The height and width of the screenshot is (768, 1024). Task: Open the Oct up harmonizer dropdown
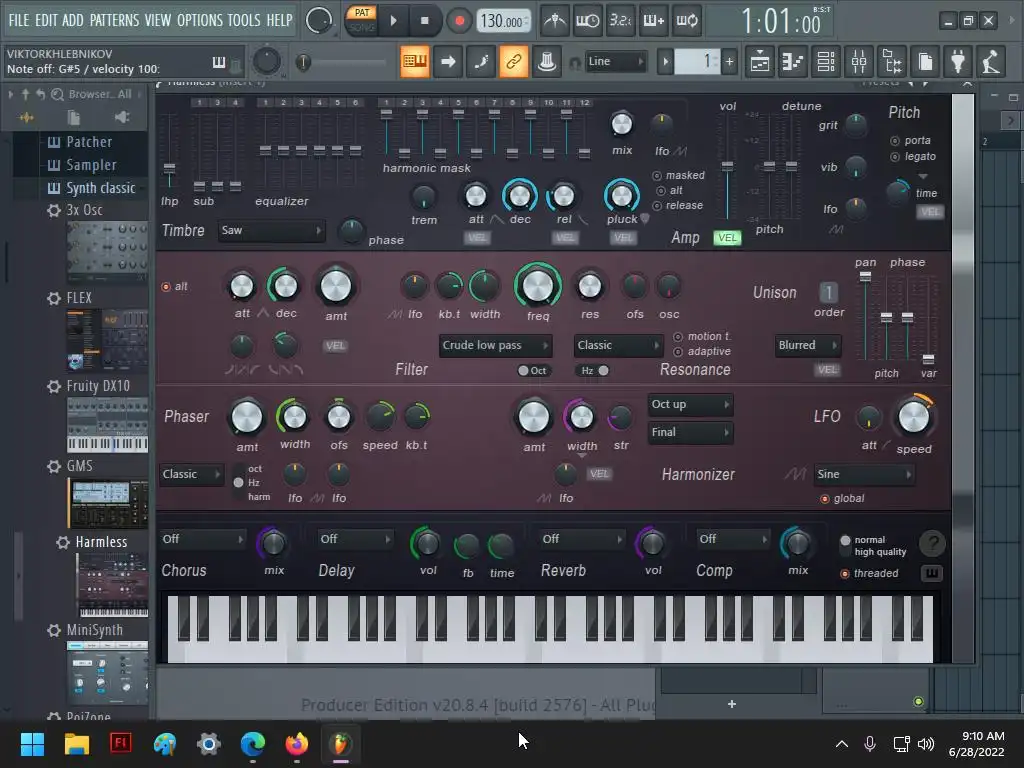(x=690, y=404)
